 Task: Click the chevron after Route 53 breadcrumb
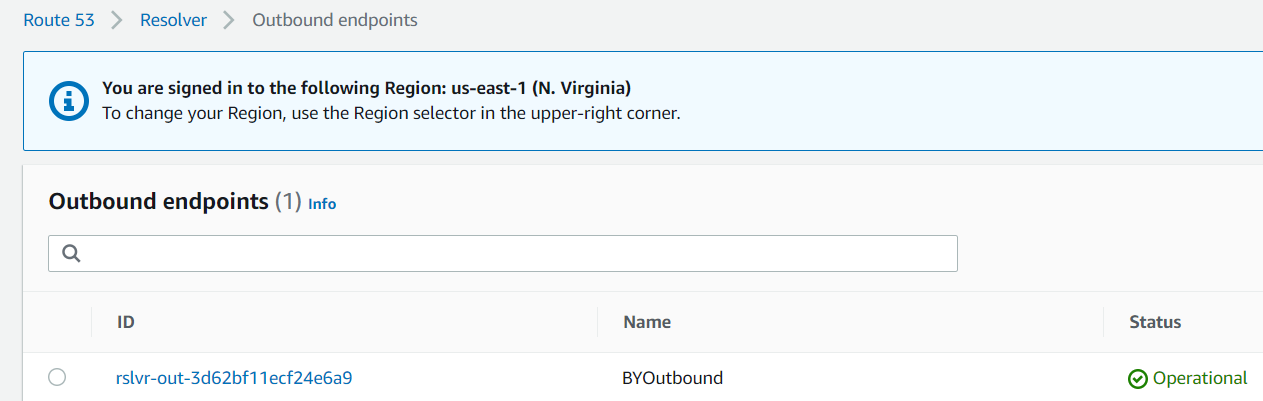point(117,20)
